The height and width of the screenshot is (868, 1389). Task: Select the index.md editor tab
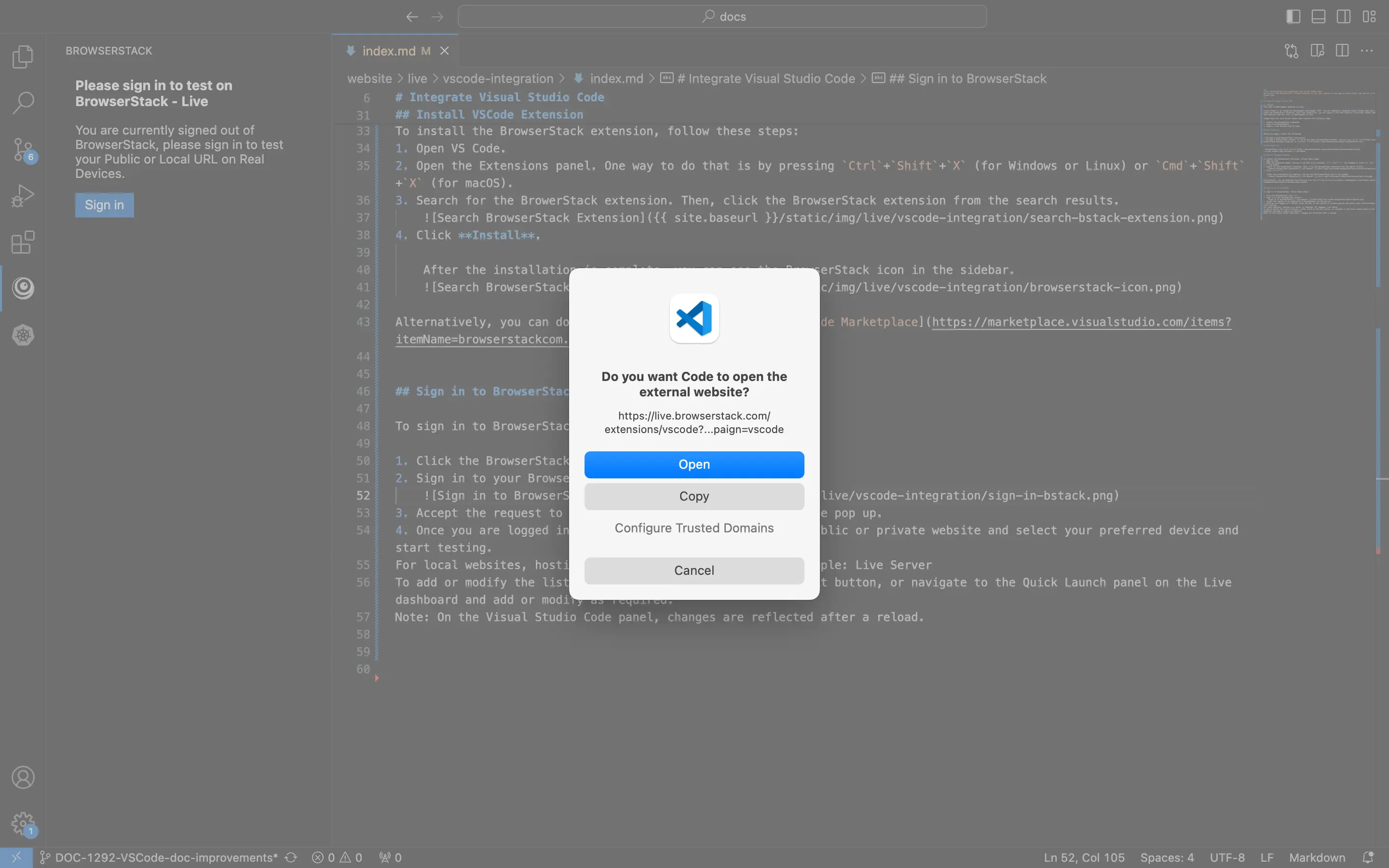click(389, 51)
